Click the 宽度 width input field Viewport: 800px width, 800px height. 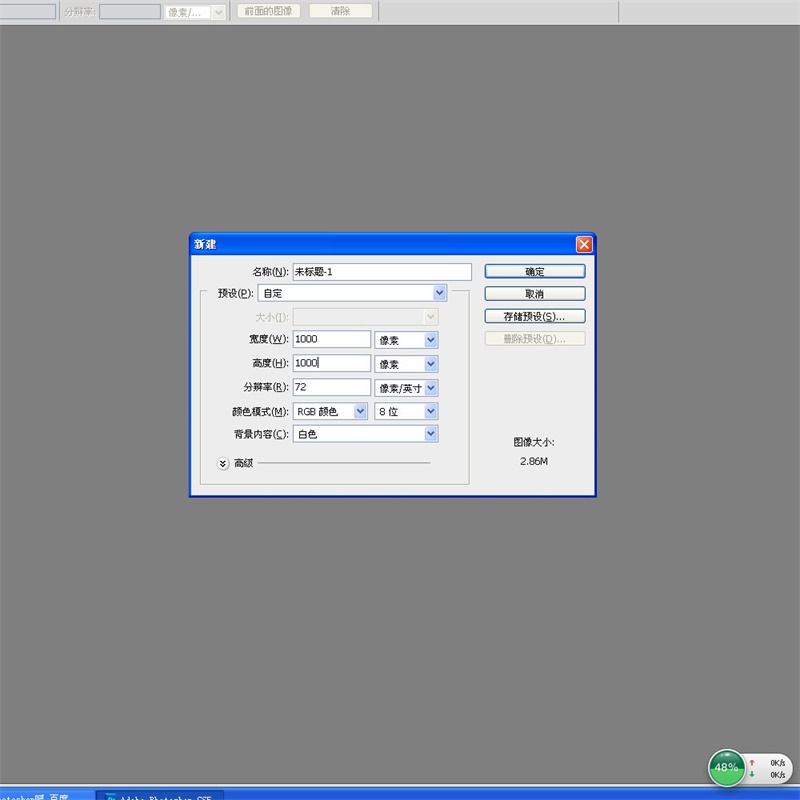[x=331, y=340]
